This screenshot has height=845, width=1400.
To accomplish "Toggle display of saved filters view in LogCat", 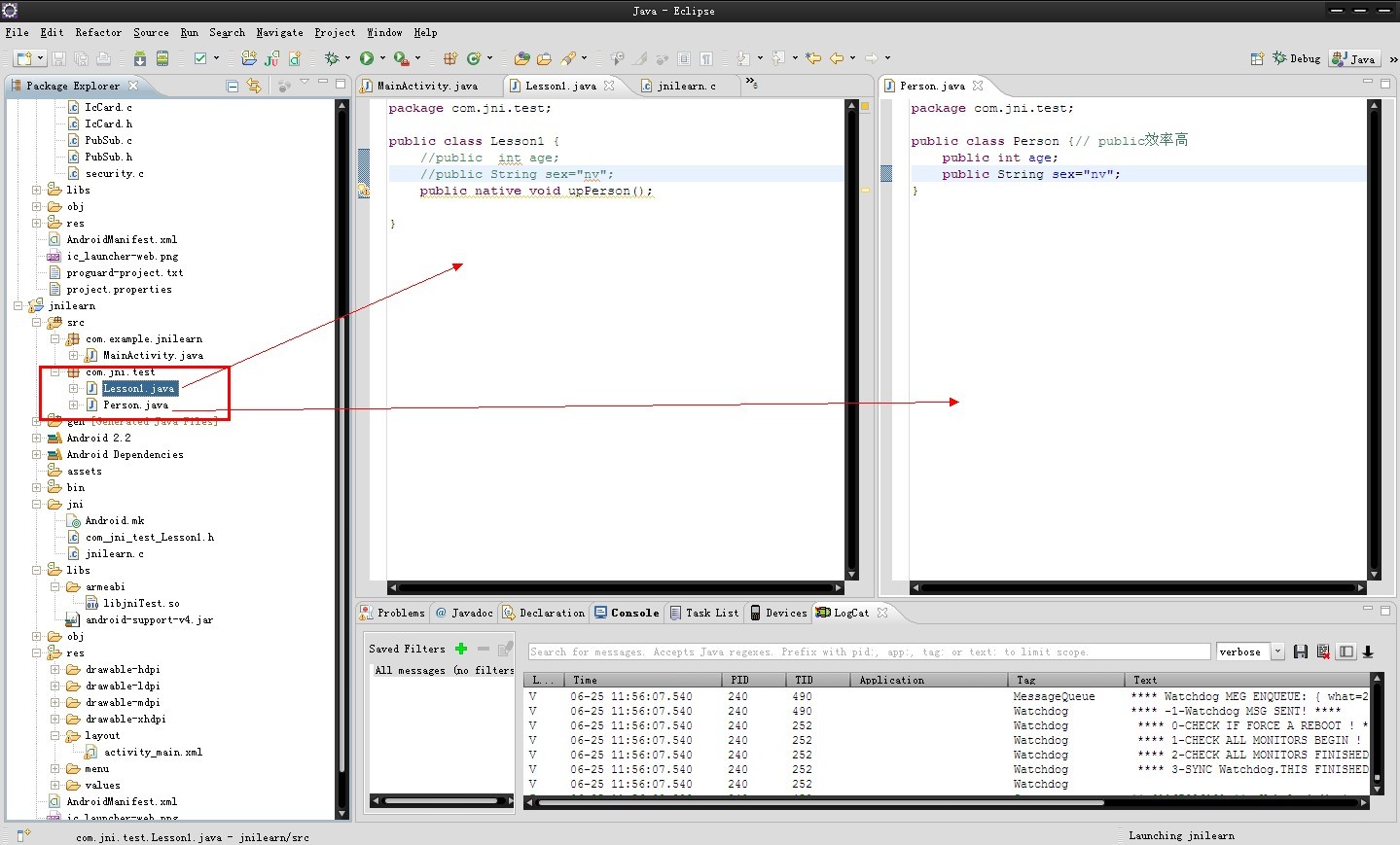I will (1346, 651).
